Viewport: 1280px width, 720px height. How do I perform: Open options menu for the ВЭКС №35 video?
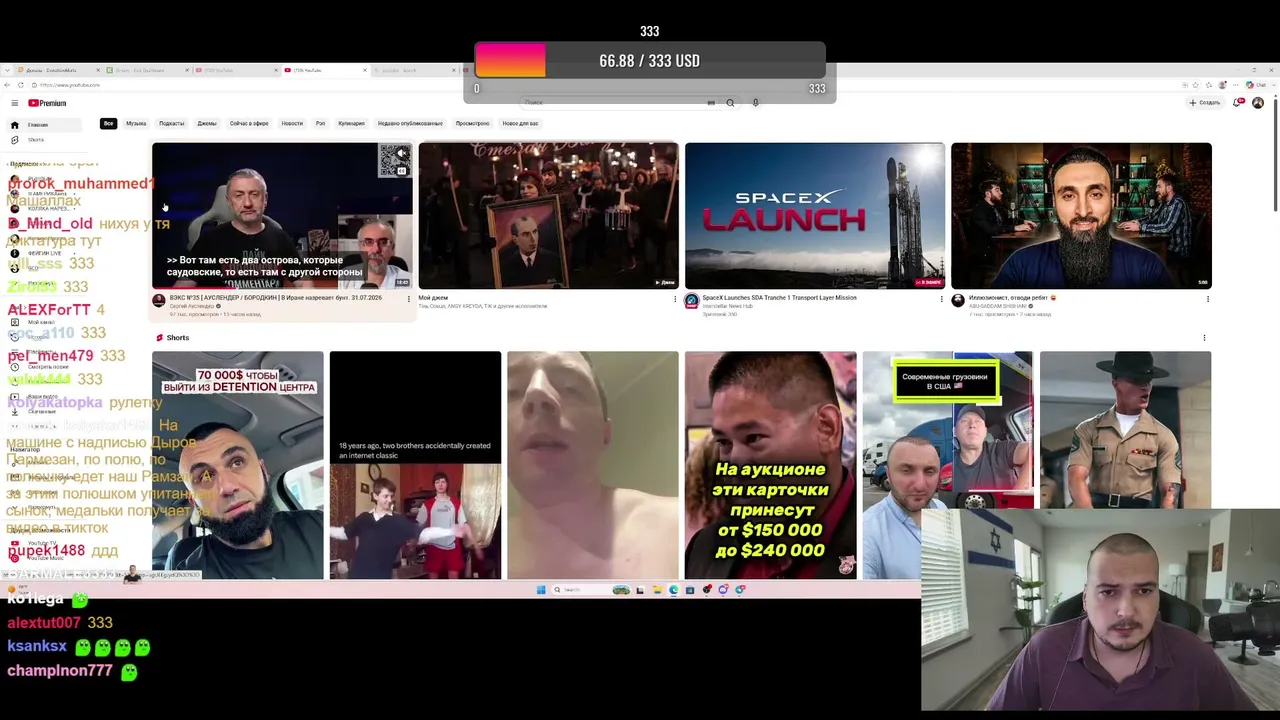click(x=408, y=299)
